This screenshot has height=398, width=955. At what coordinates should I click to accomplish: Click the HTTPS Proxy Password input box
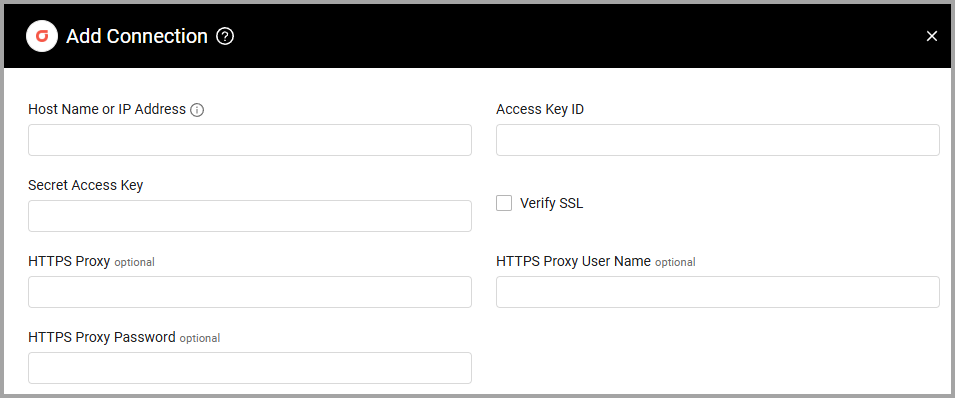click(x=250, y=368)
